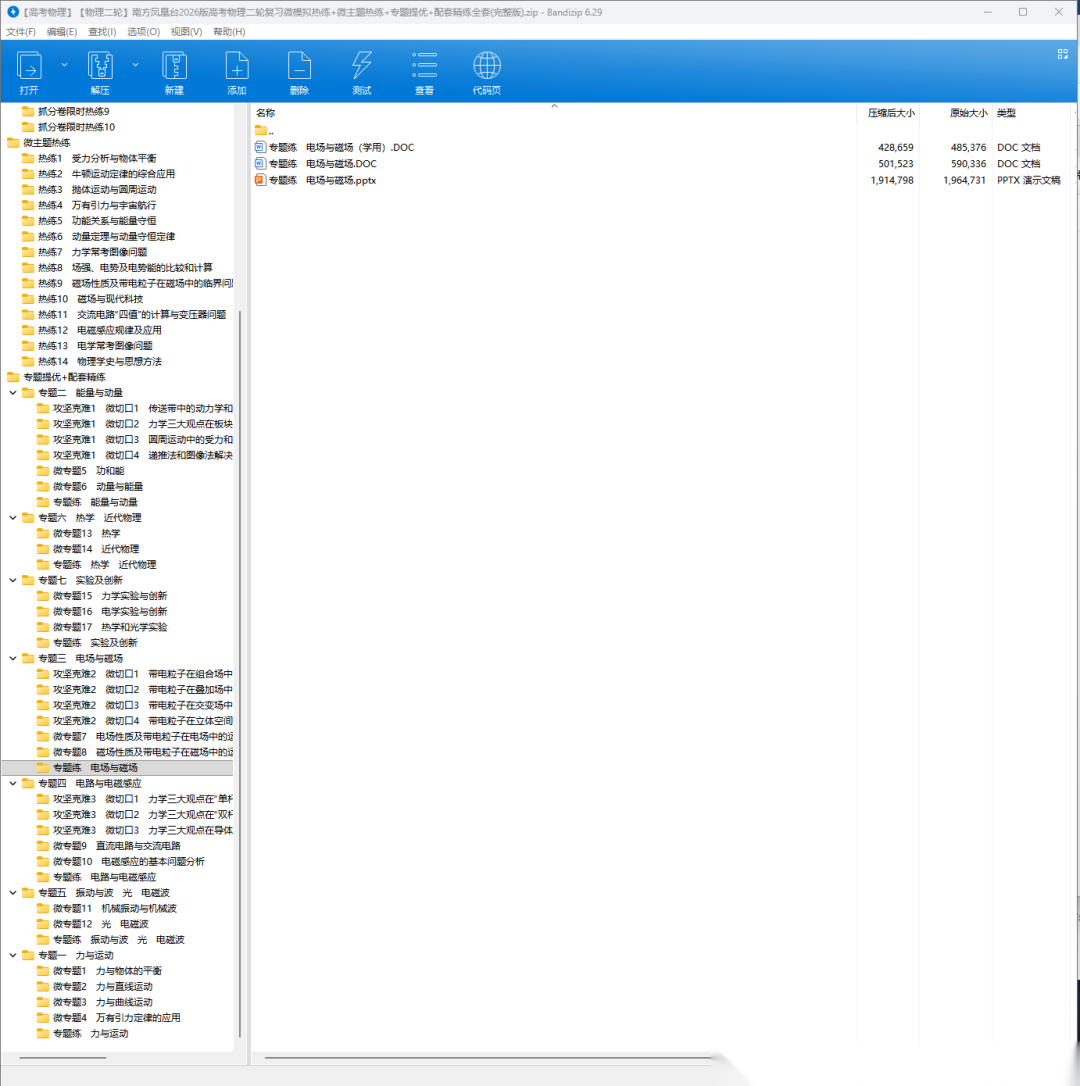The width and height of the screenshot is (1080, 1086).
Task: Open the dropdown arrow next to 打开
Action: (65, 64)
